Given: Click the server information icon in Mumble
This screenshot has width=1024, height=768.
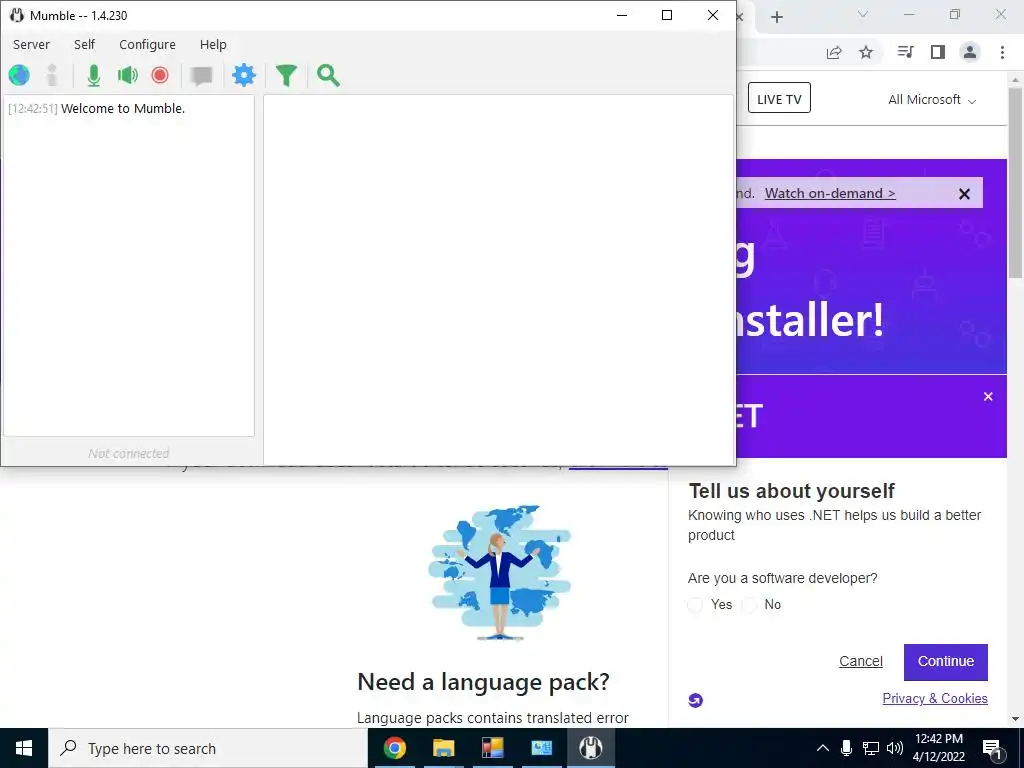Looking at the screenshot, I should click(x=52, y=76).
